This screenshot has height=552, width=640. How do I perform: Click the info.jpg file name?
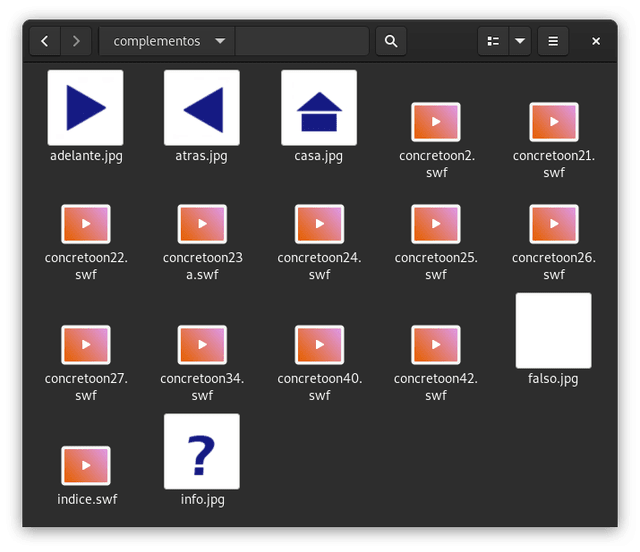[x=202, y=500]
